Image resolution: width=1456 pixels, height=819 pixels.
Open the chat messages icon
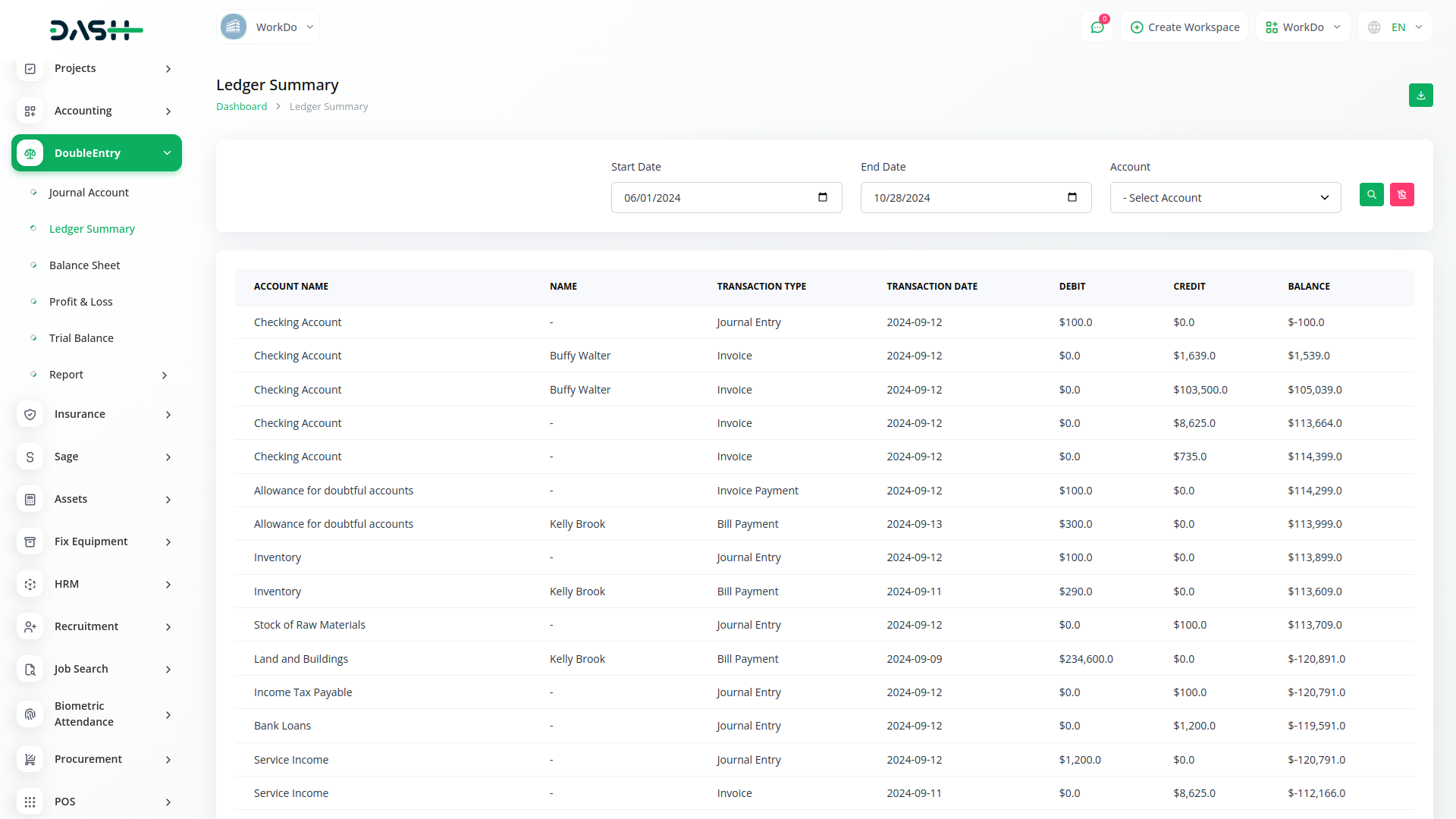tap(1097, 27)
